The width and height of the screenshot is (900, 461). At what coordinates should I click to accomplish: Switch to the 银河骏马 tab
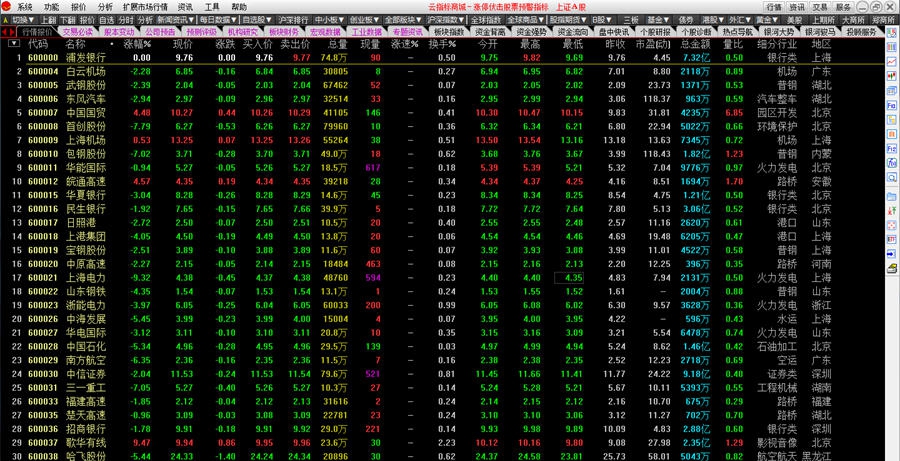(x=820, y=32)
